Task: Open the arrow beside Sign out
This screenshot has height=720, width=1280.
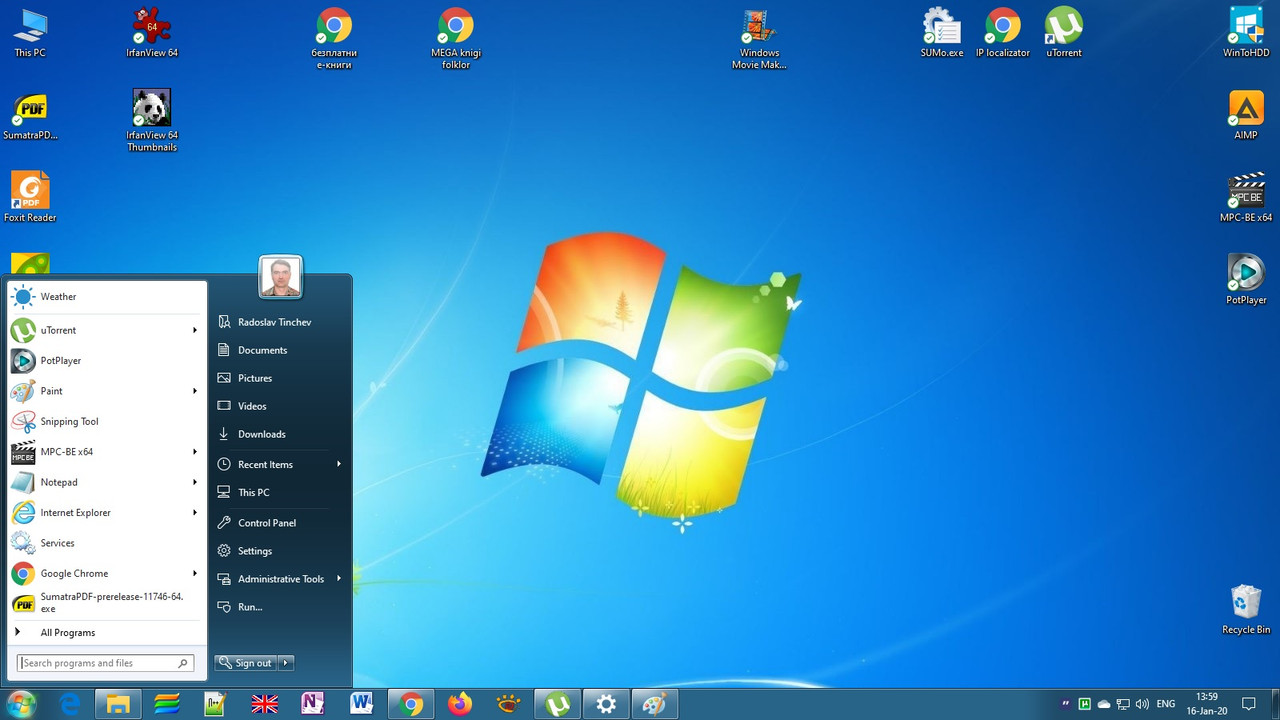Action: pyautogui.click(x=286, y=662)
